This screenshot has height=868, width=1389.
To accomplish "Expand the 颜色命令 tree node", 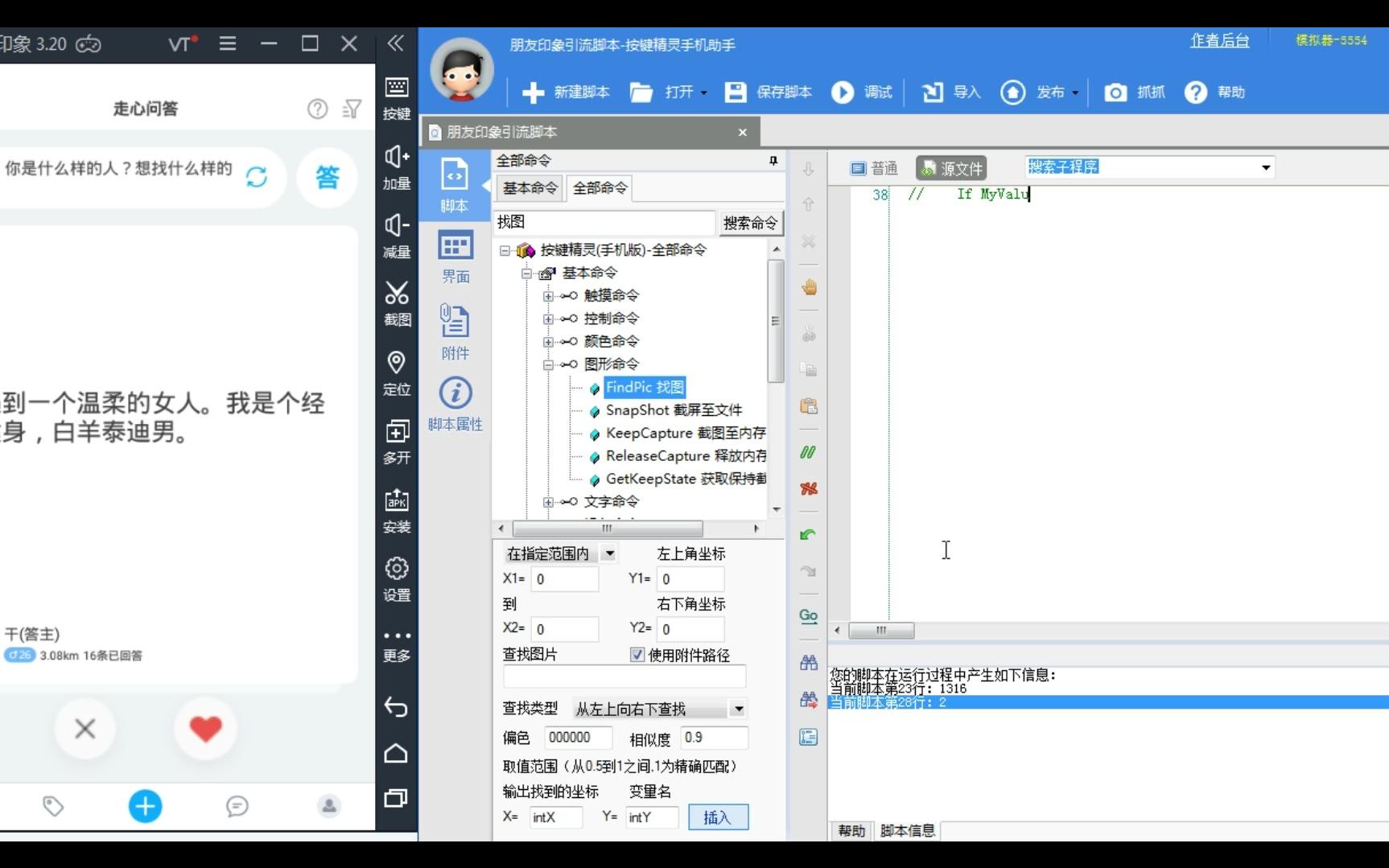I will tap(548, 342).
